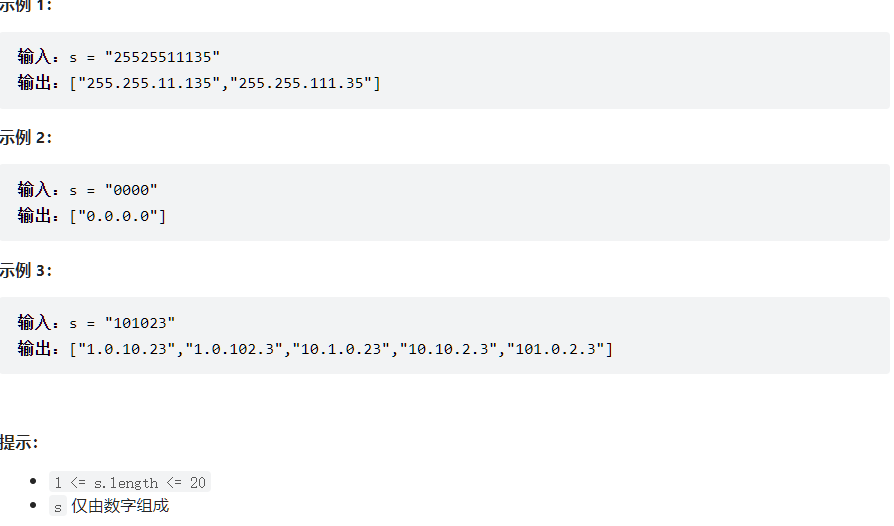Click the "10.10.2.3" output value
894x526 pixels.
[x=450, y=349]
